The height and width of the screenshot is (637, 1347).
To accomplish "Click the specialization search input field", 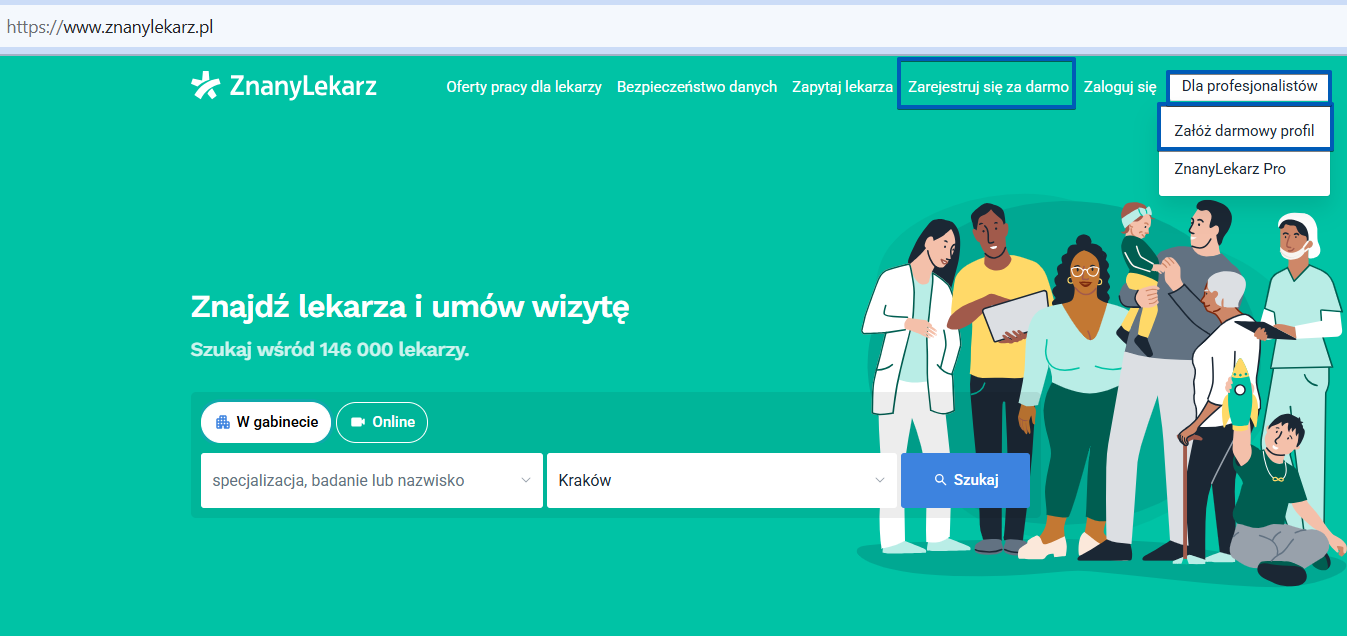I will coord(350,480).
